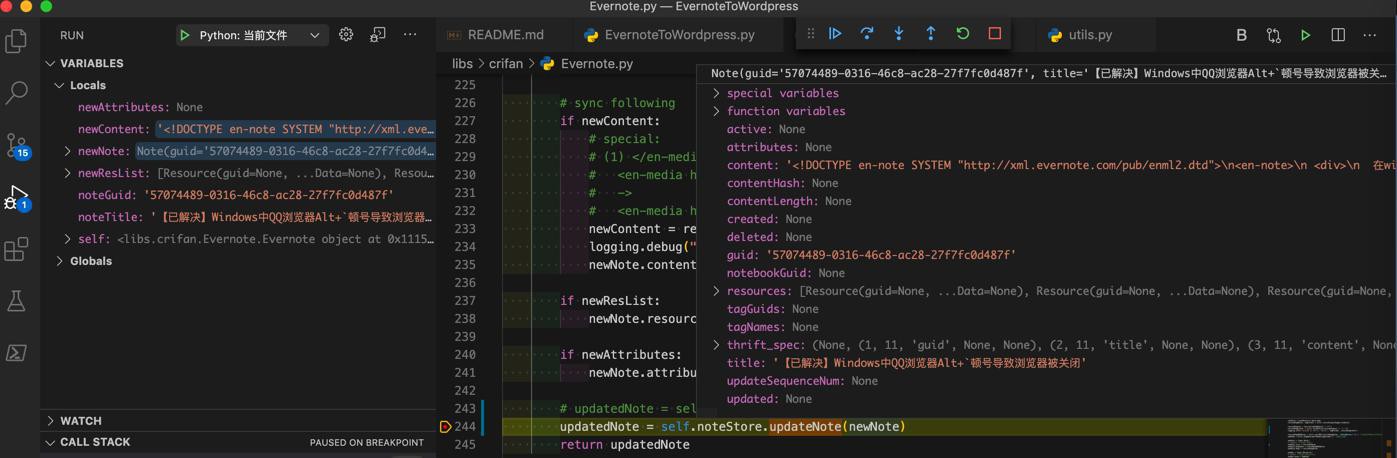This screenshot has width=1397, height=458.
Task: Open the Testing flask icon
Action: click(16, 301)
